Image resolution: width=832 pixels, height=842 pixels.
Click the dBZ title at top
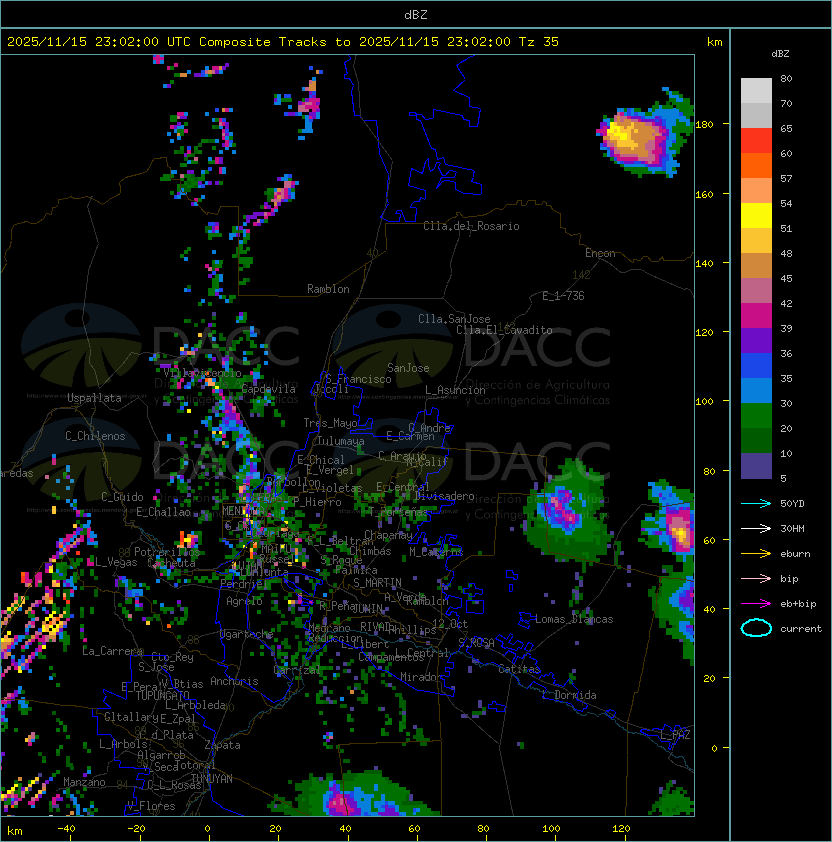pos(416,14)
